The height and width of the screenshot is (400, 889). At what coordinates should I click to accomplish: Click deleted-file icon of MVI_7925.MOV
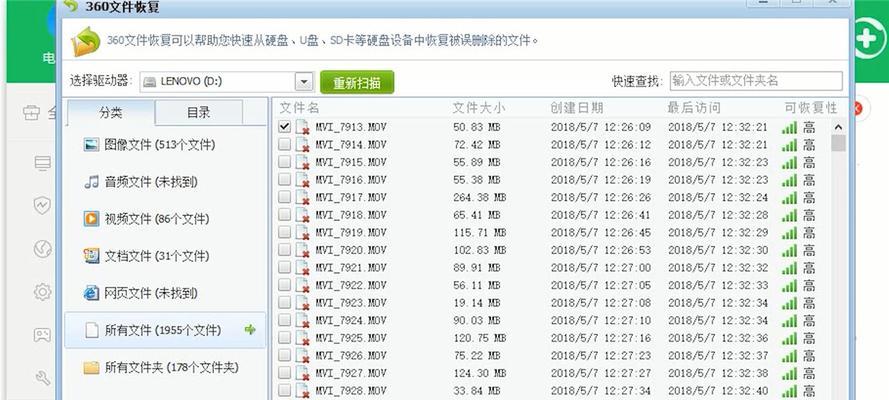tap(303, 338)
